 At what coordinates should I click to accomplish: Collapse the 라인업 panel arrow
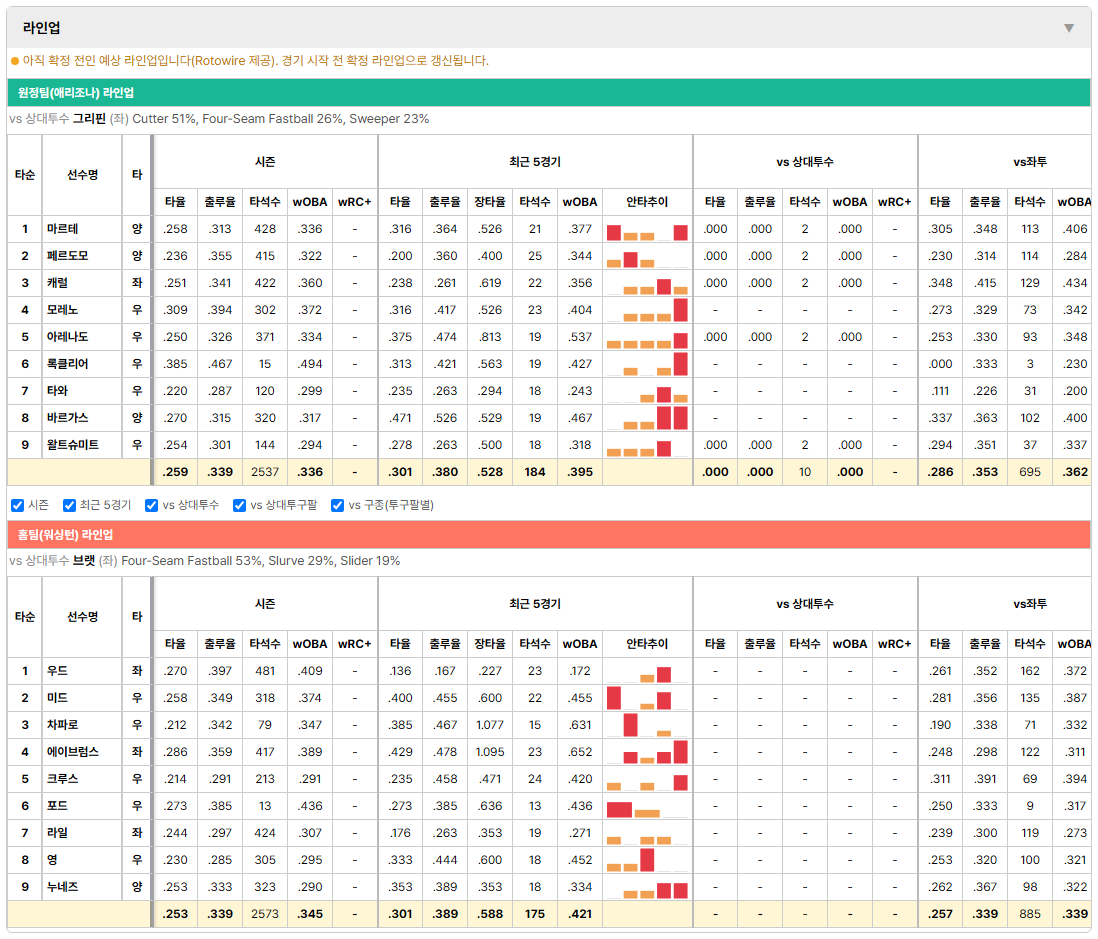coord(1069,28)
